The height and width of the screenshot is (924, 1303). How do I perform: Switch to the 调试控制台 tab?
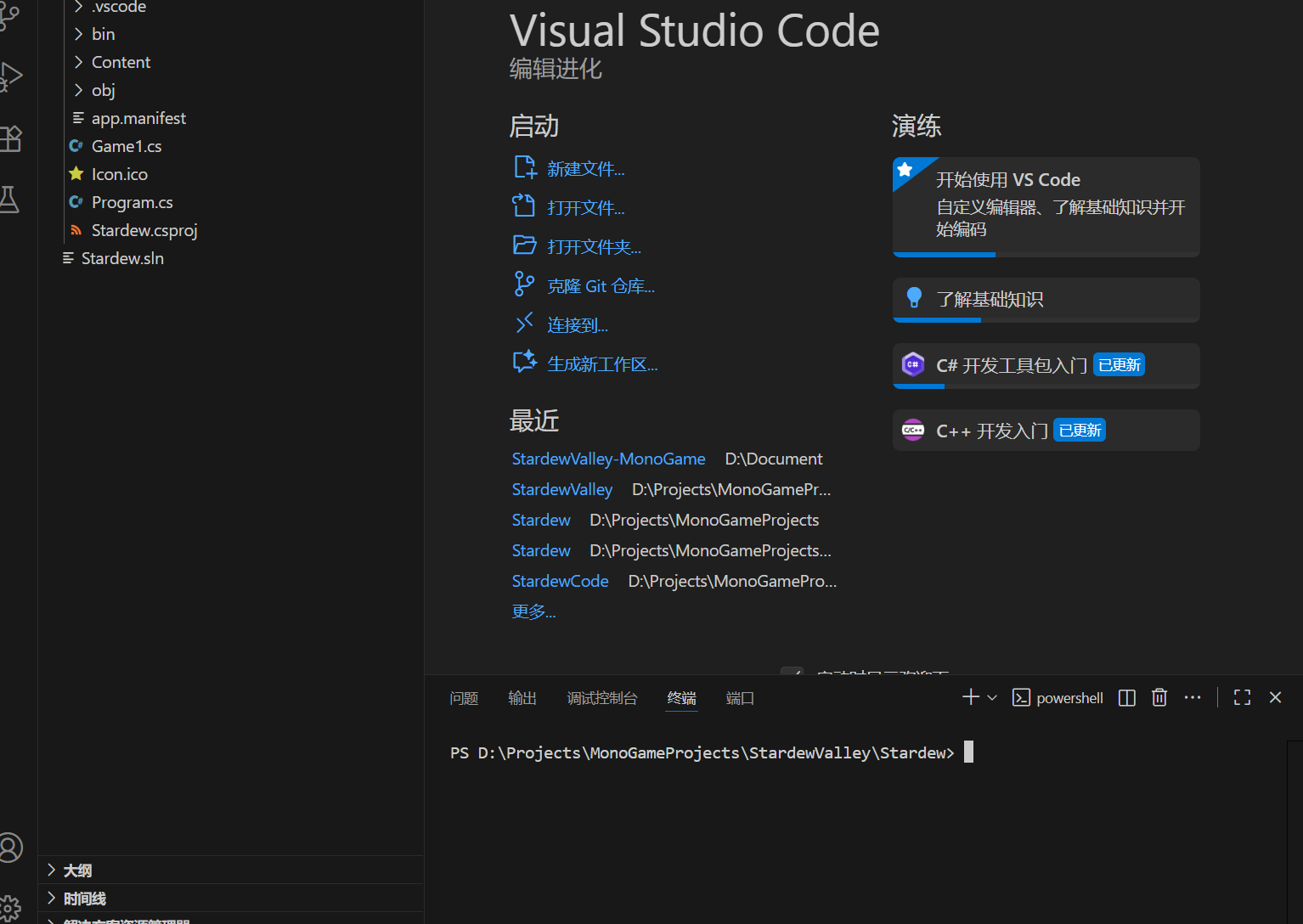click(x=602, y=698)
